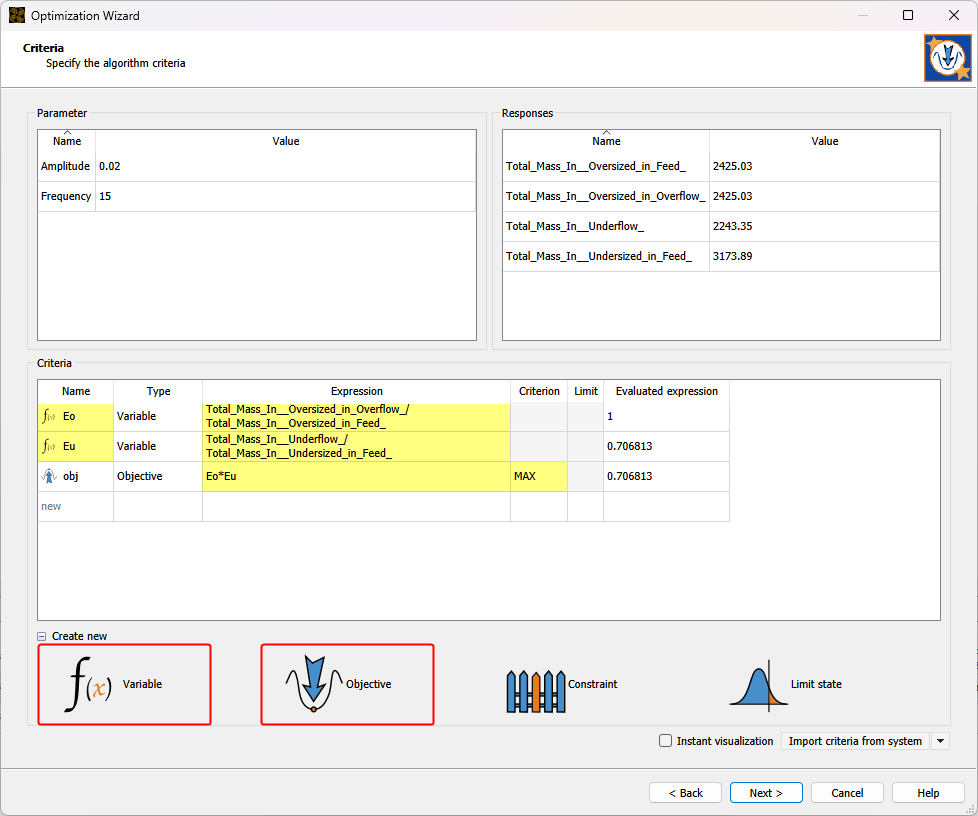
Task: Open the Import criteria dropdown arrow
Action: tap(940, 741)
